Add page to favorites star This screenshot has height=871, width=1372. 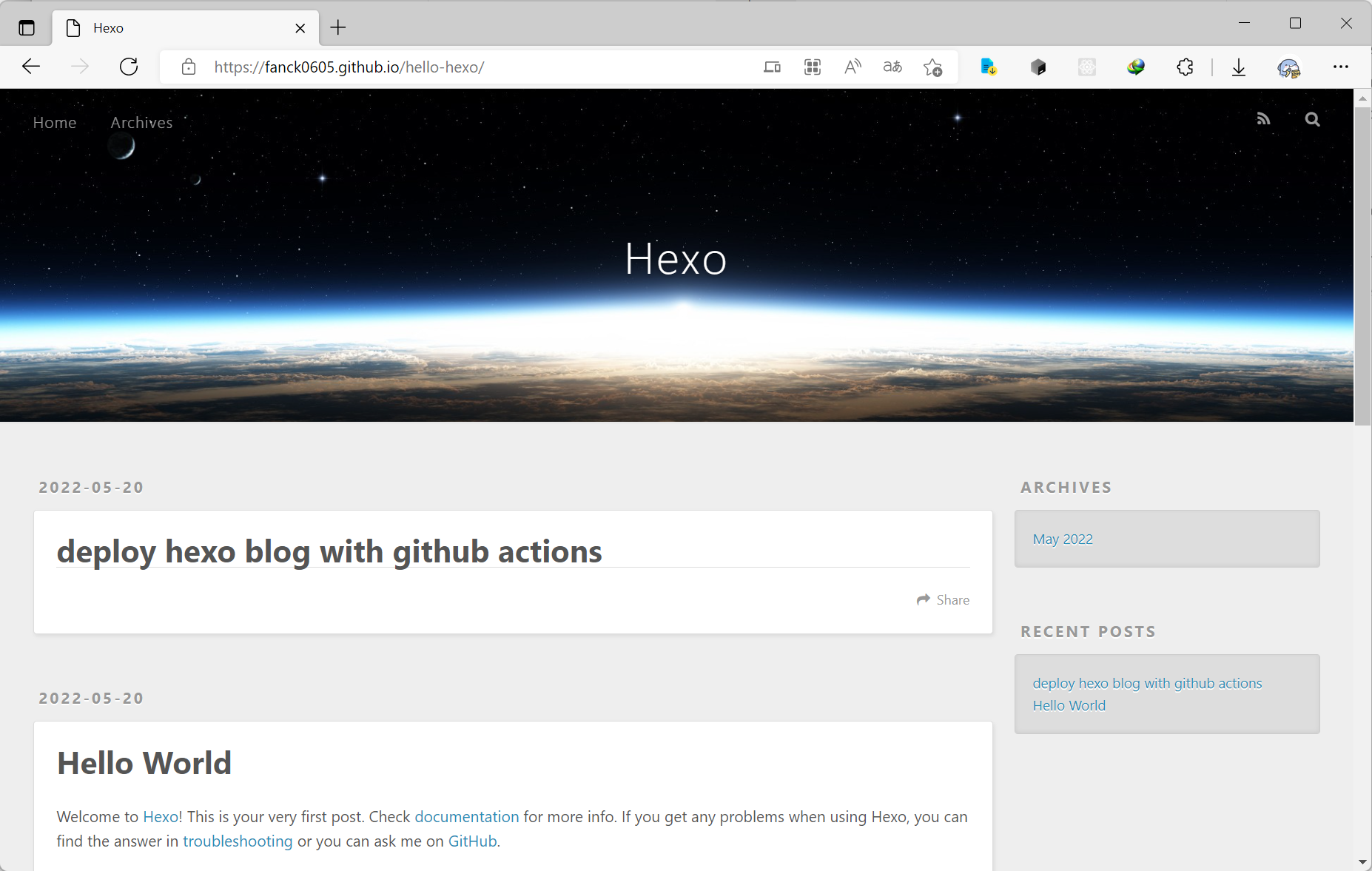[x=932, y=67]
